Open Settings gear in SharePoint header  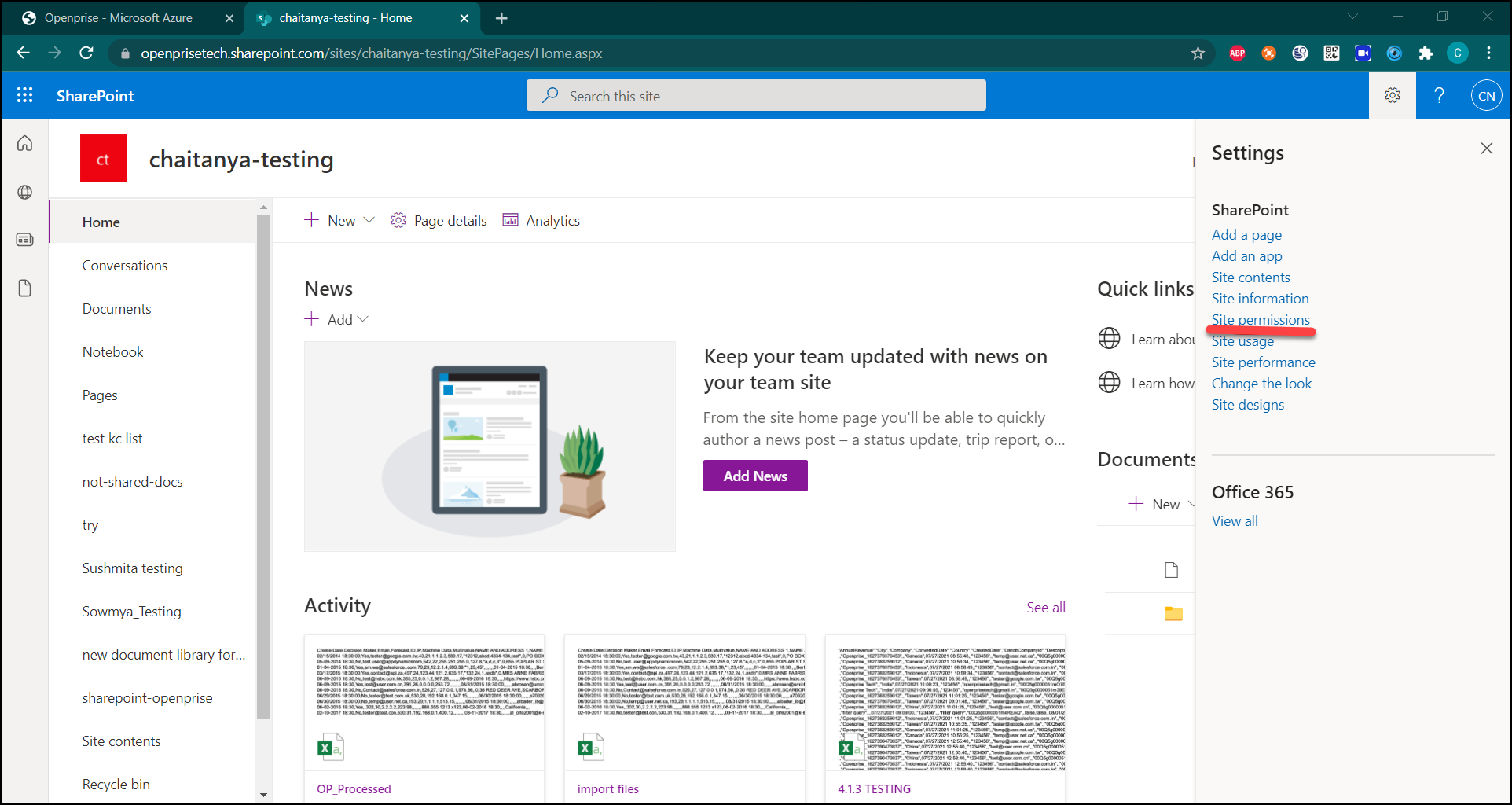point(1393,95)
